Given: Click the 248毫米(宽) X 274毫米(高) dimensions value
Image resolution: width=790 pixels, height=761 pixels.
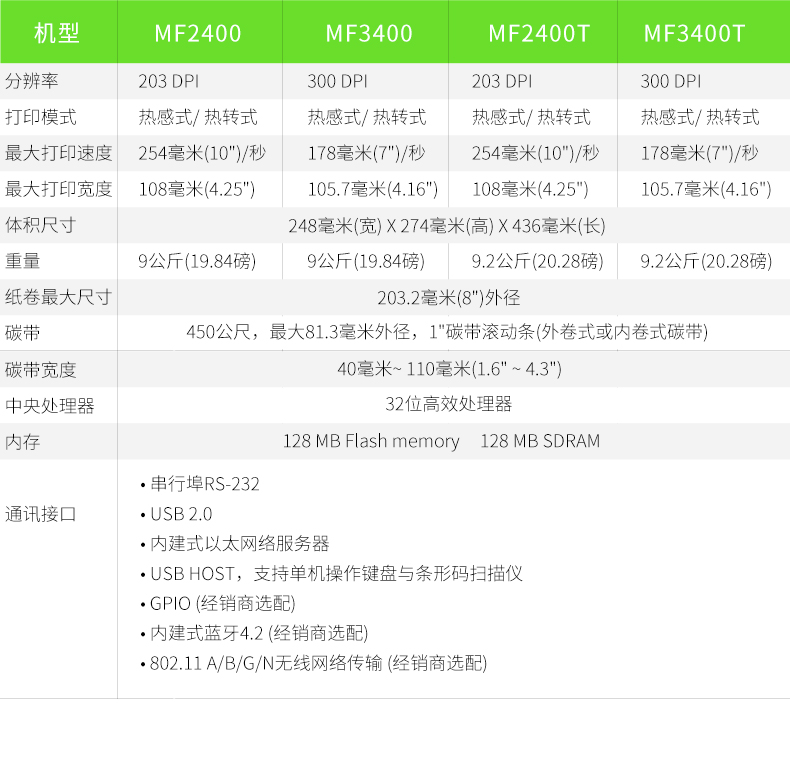Looking at the screenshot, I should (x=447, y=226).
